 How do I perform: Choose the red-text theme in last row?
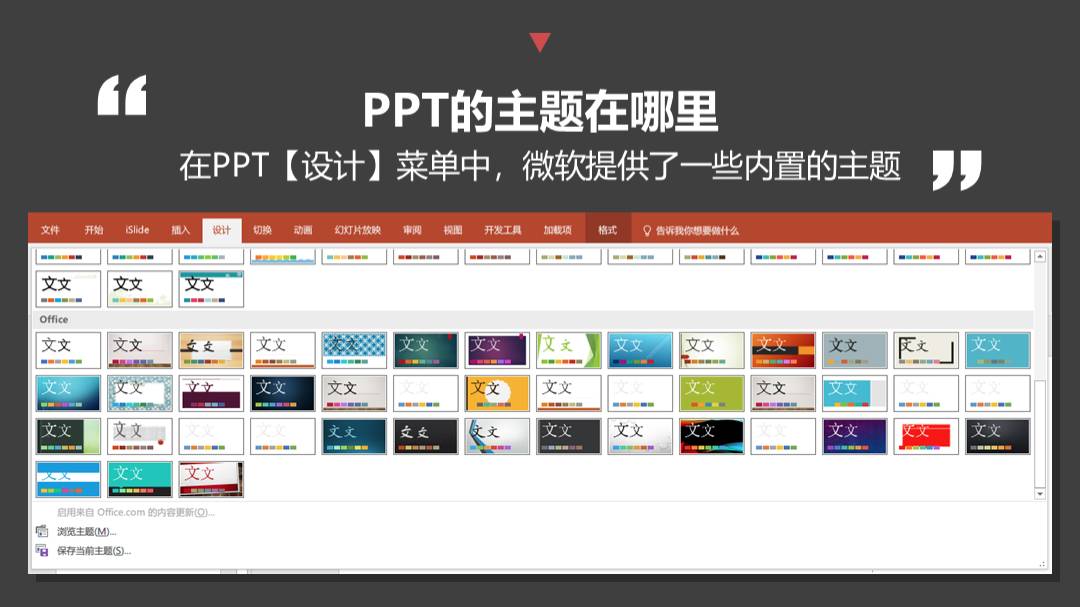point(211,480)
